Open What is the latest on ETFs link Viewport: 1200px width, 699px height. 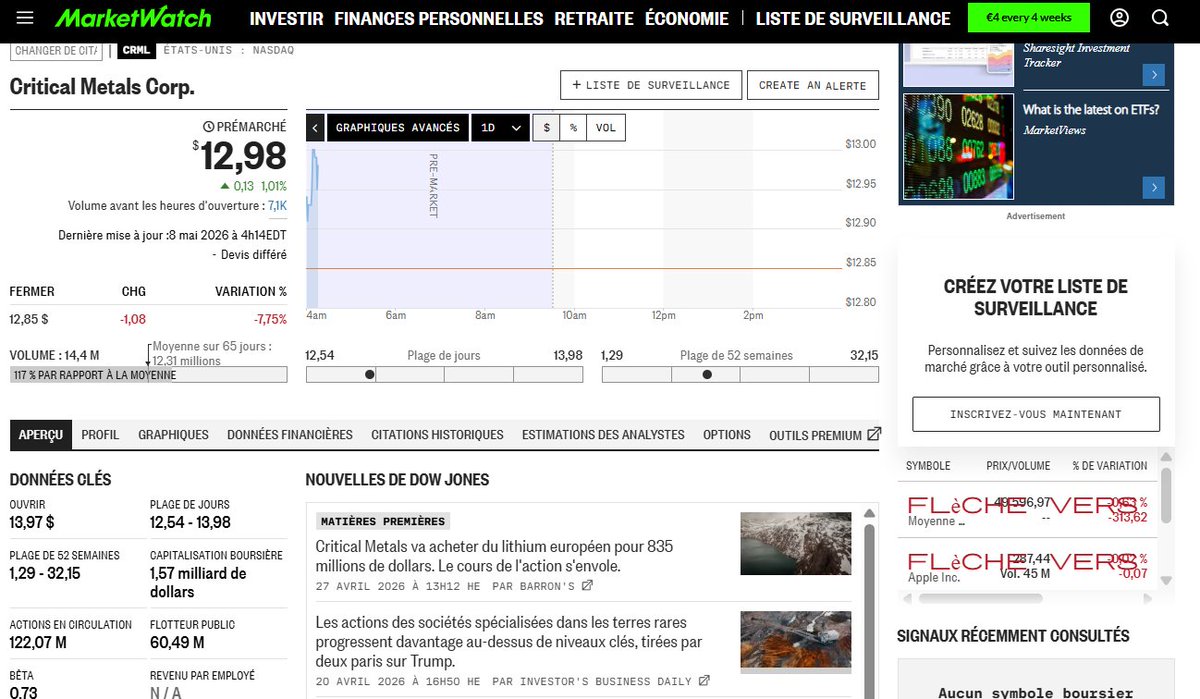pos(1091,110)
